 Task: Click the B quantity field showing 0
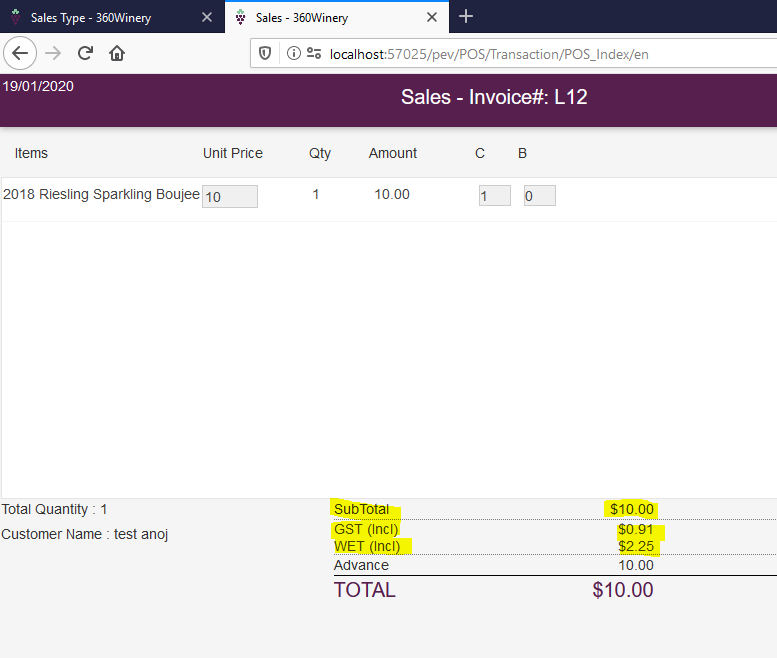point(540,196)
